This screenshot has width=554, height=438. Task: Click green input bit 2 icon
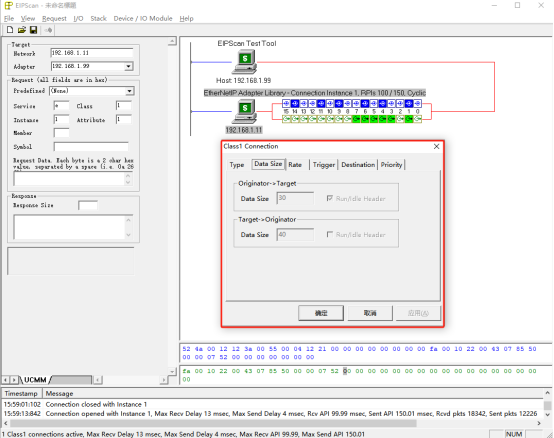400,119
